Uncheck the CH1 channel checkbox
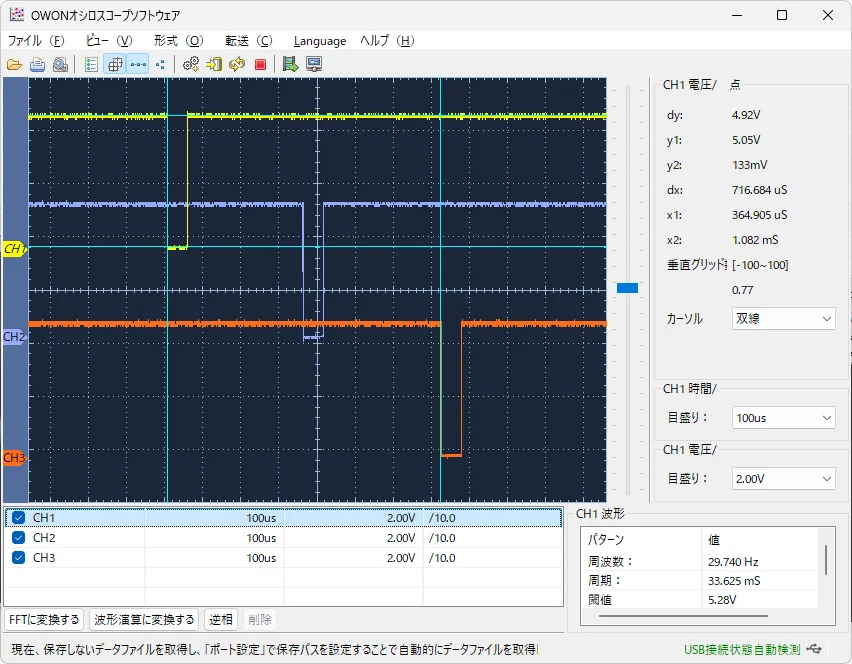The height and width of the screenshot is (664, 852). 18,517
